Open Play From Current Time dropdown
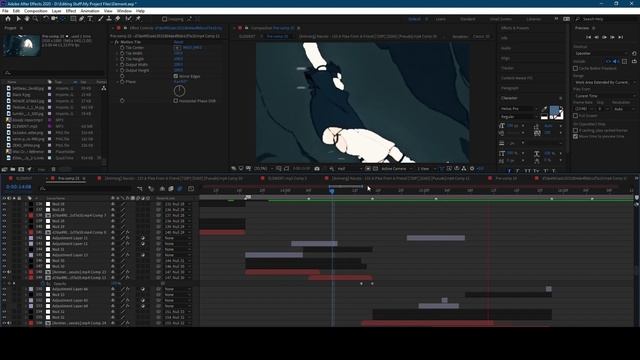Image resolution: width=640 pixels, height=360 pixels. pyautogui.click(x=605, y=96)
